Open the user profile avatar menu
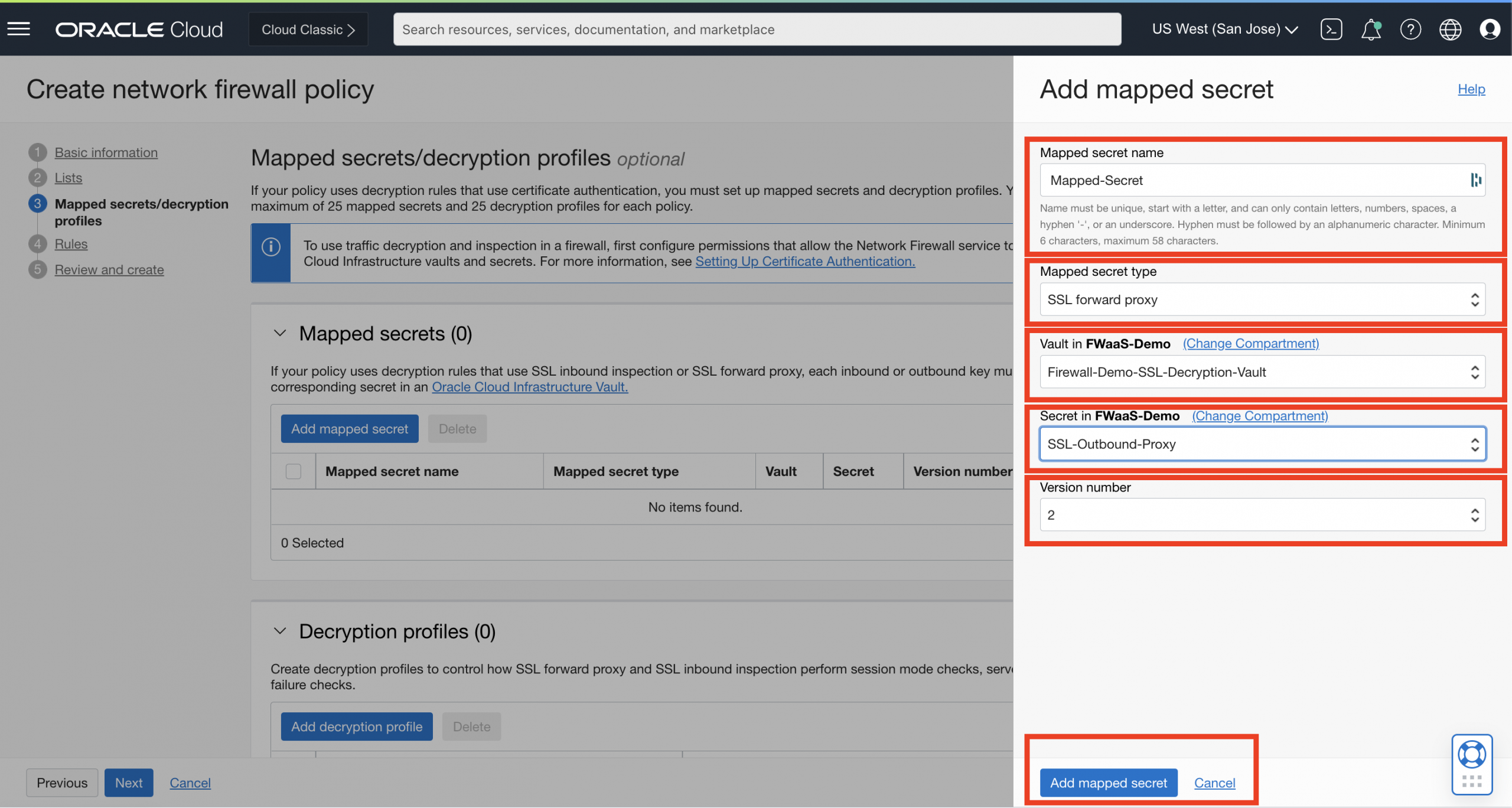 1490,29
